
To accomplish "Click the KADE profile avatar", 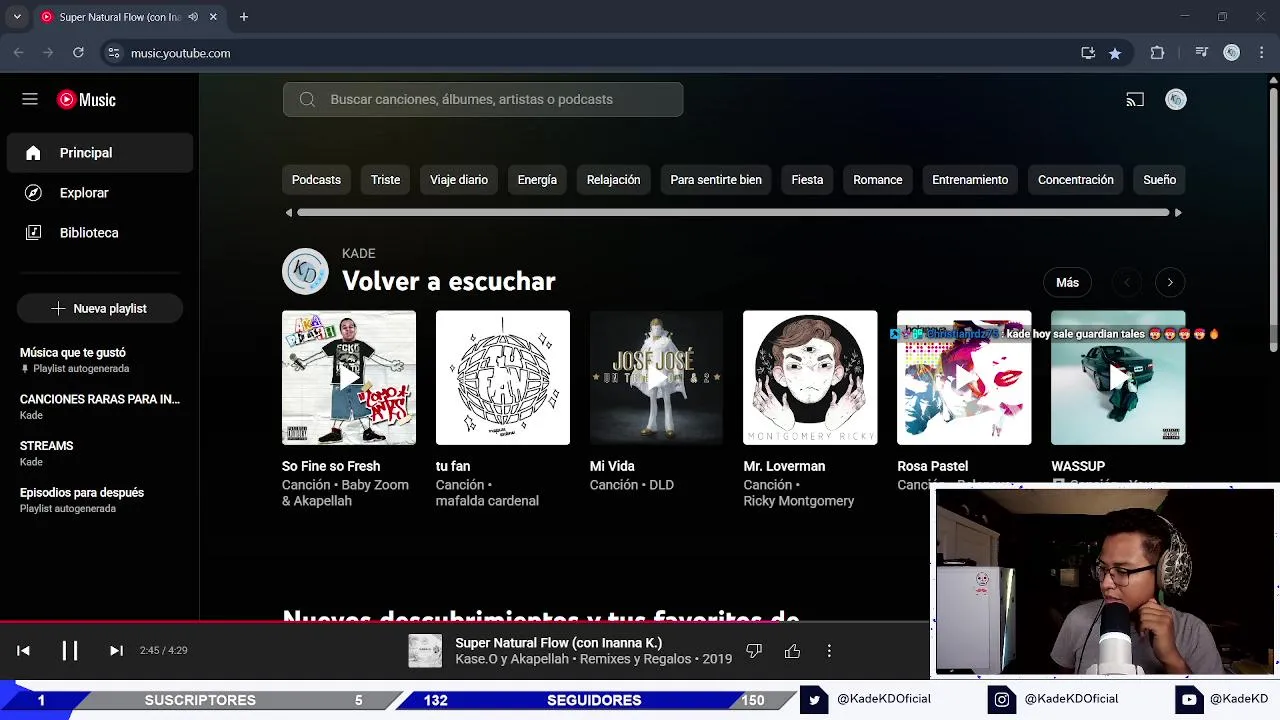I will click(x=305, y=271).
